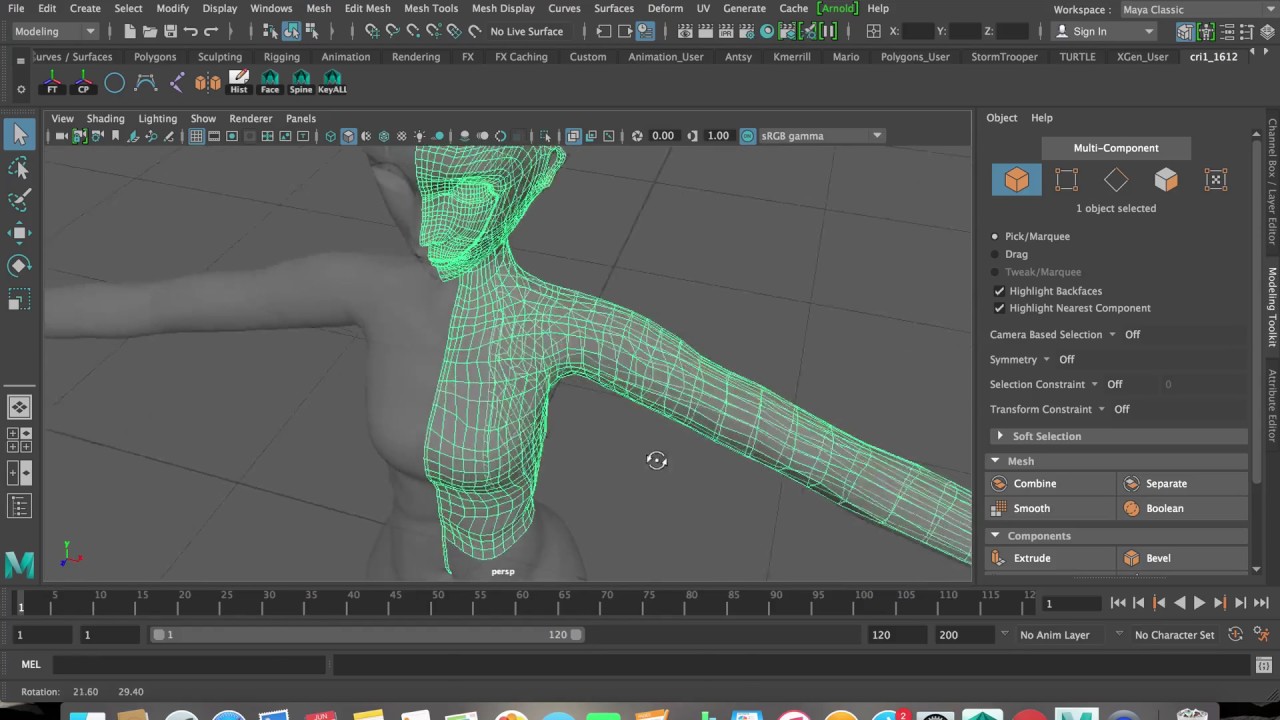1280x720 pixels.
Task: Expand the Soft Selection section
Action: pyautogui.click(x=1000, y=436)
